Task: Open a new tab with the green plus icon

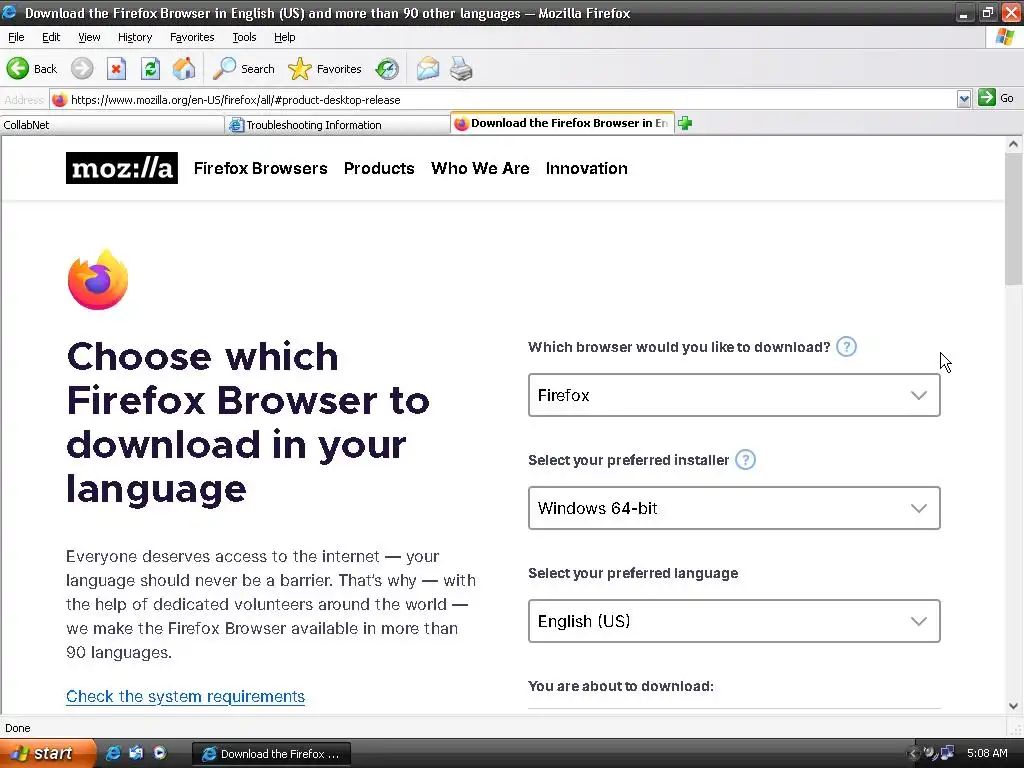Action: click(x=684, y=123)
